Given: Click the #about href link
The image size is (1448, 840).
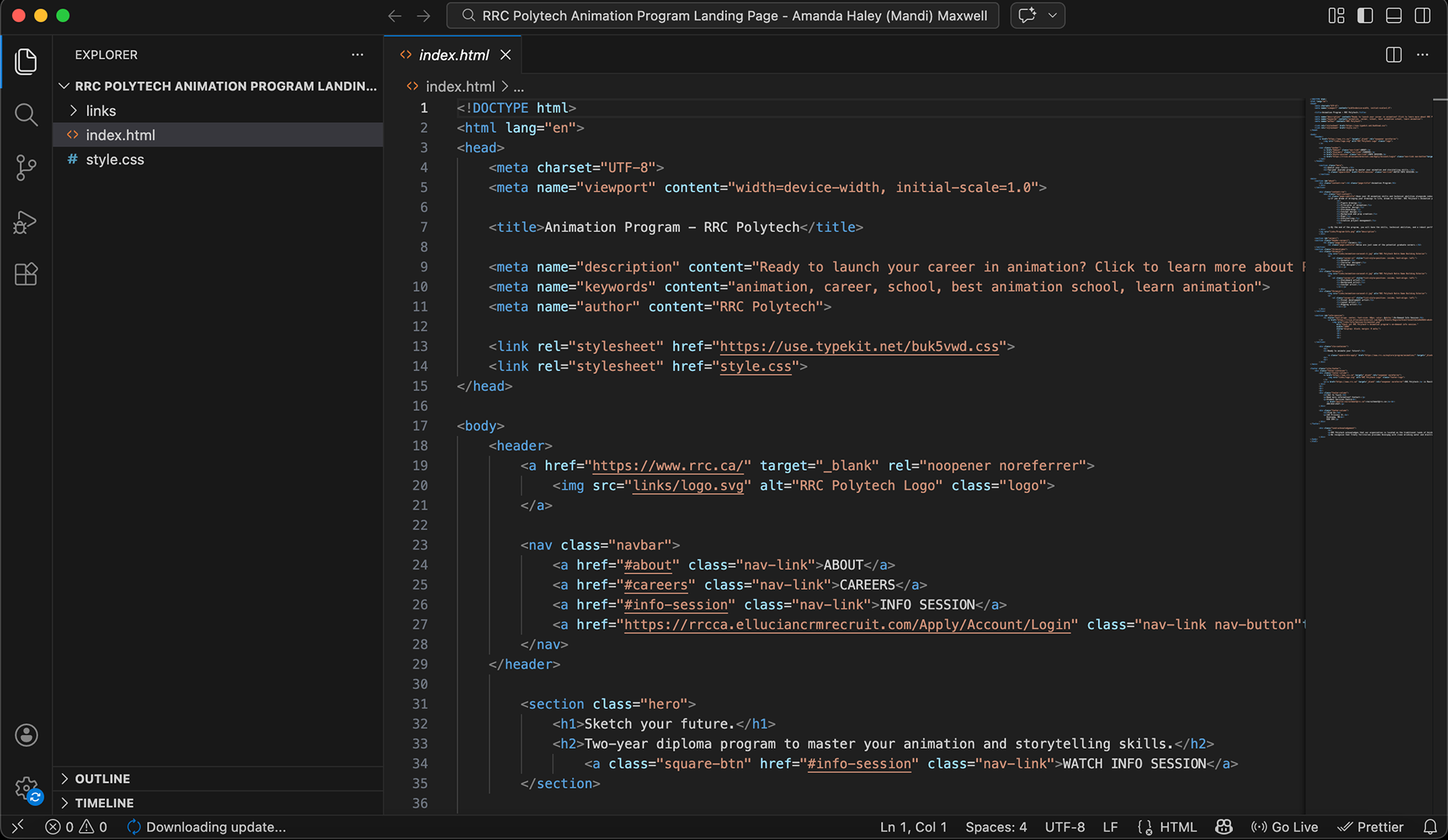Looking at the screenshot, I should click(x=648, y=565).
